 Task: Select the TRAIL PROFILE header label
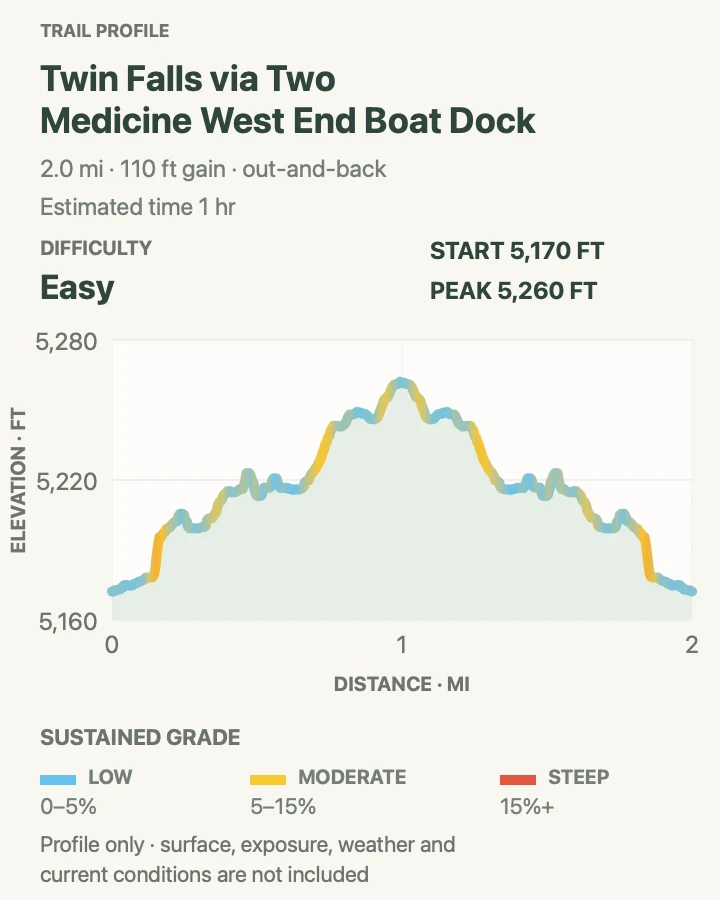pos(104,30)
